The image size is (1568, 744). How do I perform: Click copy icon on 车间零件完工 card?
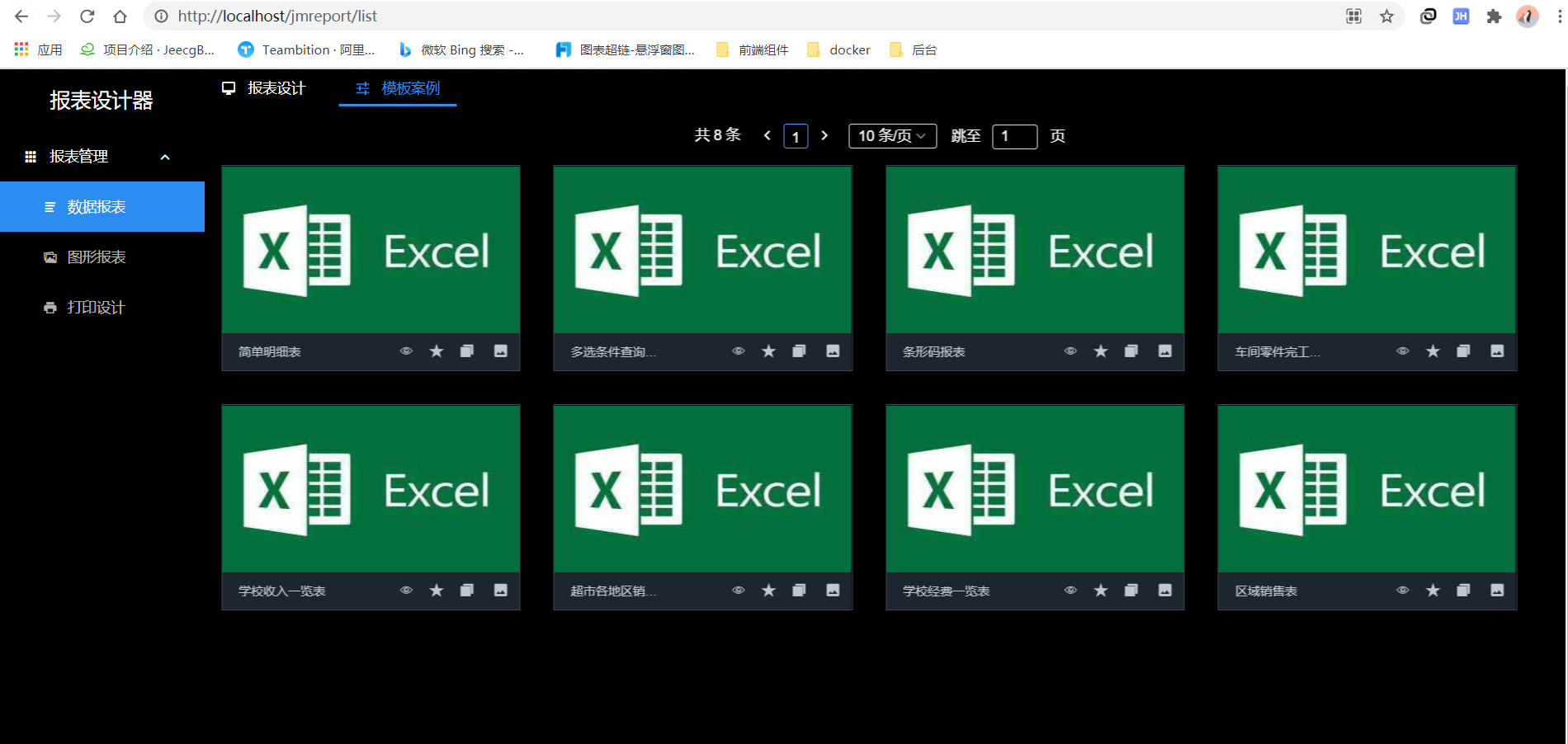click(1463, 351)
